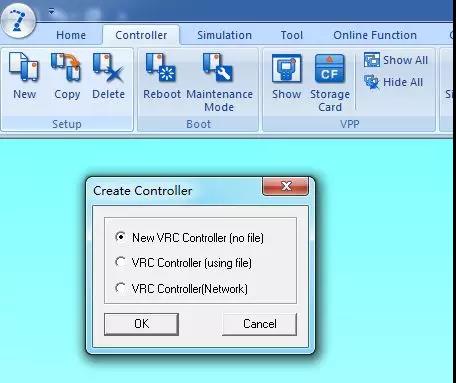The height and width of the screenshot is (383, 456).
Task: Show the virtual pendant
Action: (286, 76)
